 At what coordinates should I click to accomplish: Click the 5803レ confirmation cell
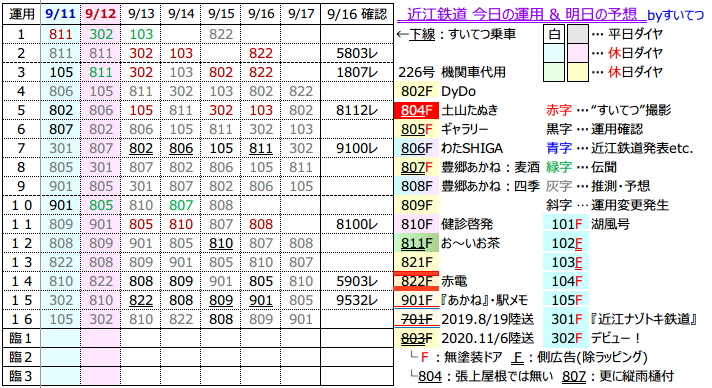click(x=357, y=53)
